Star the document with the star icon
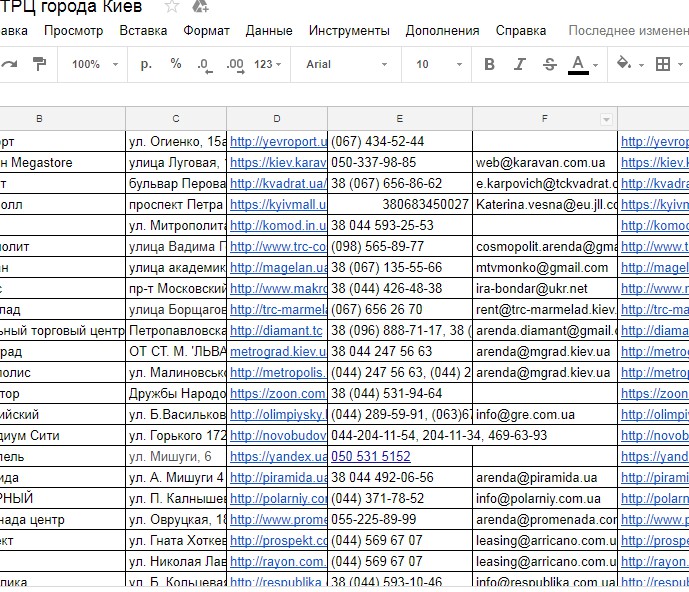689x592 pixels. tap(171, 6)
